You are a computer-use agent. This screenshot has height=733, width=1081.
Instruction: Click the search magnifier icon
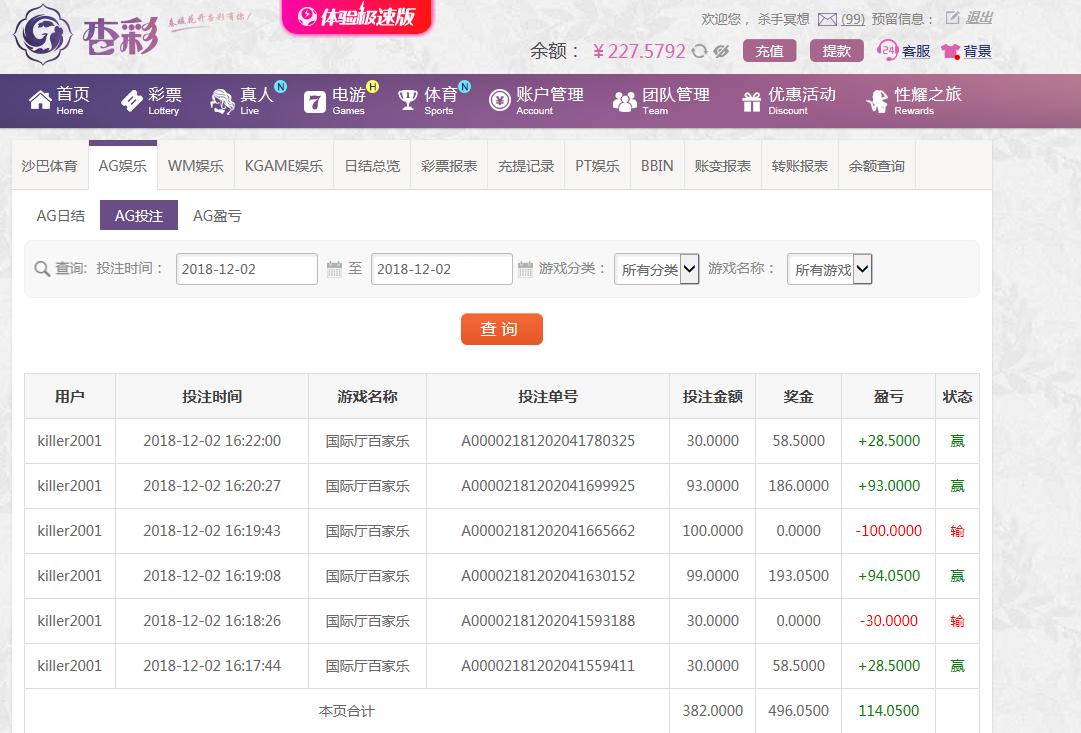pos(42,269)
